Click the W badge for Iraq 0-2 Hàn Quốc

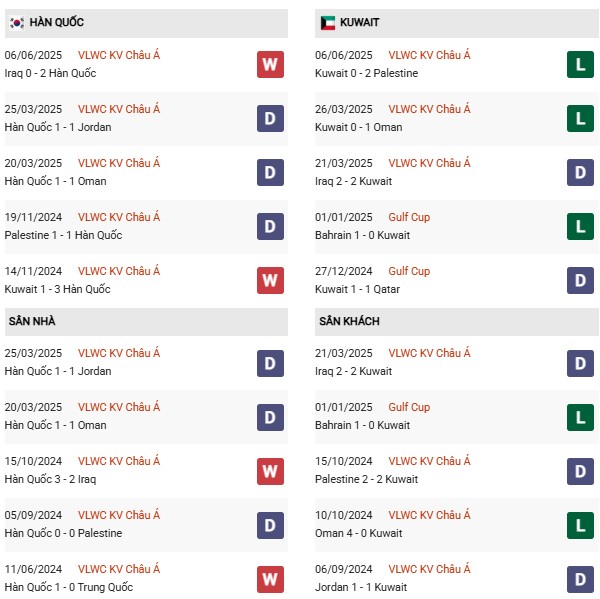pyautogui.click(x=270, y=65)
